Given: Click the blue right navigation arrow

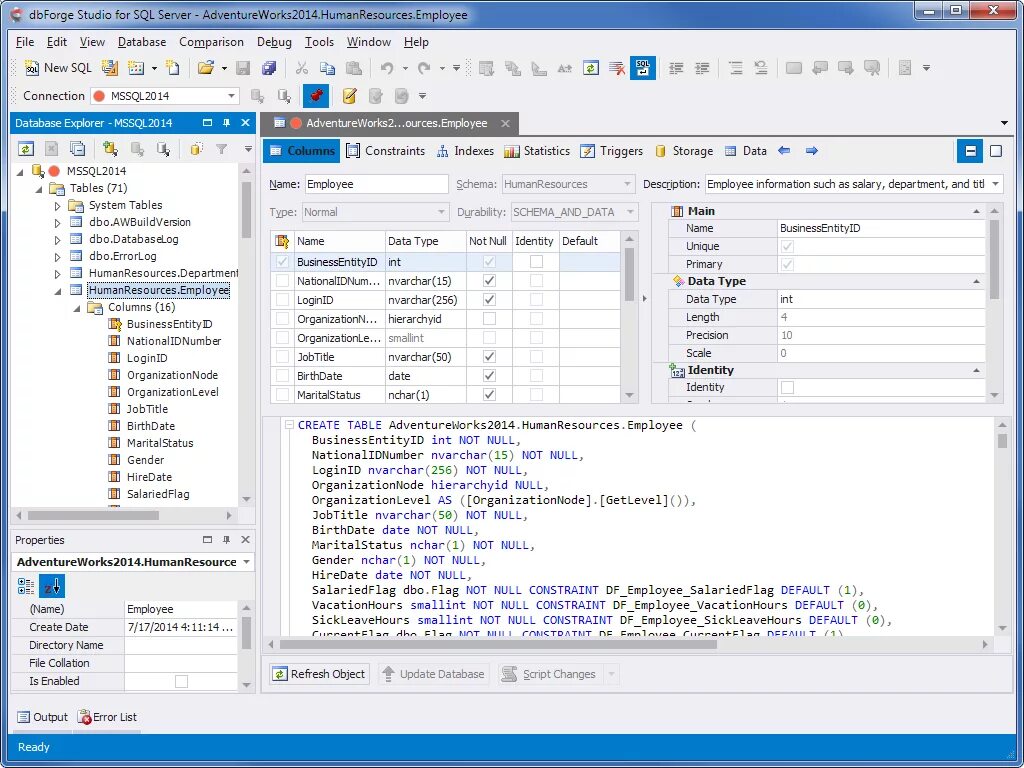Looking at the screenshot, I should (x=812, y=151).
